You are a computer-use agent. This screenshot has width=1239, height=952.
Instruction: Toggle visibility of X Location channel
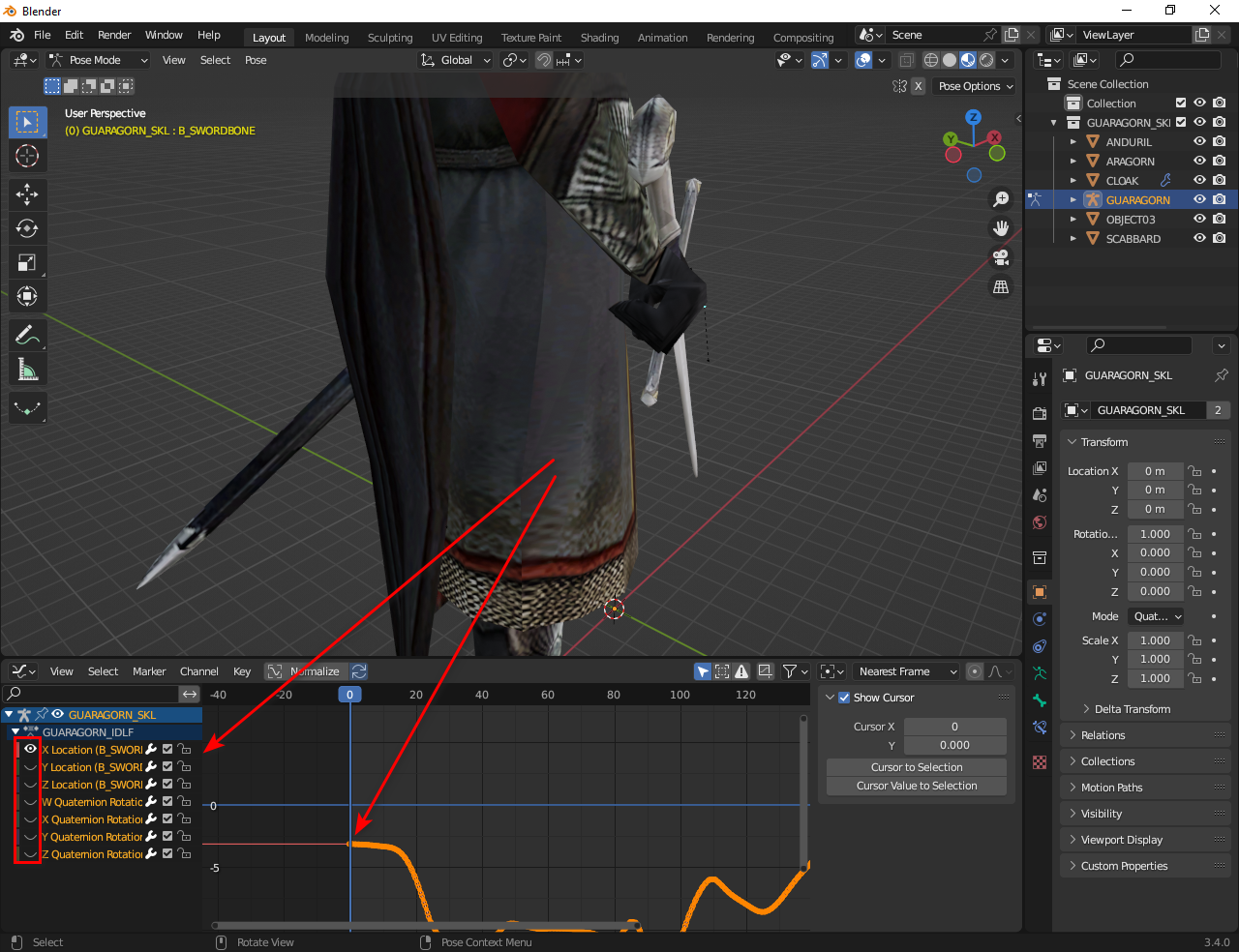pos(31,749)
